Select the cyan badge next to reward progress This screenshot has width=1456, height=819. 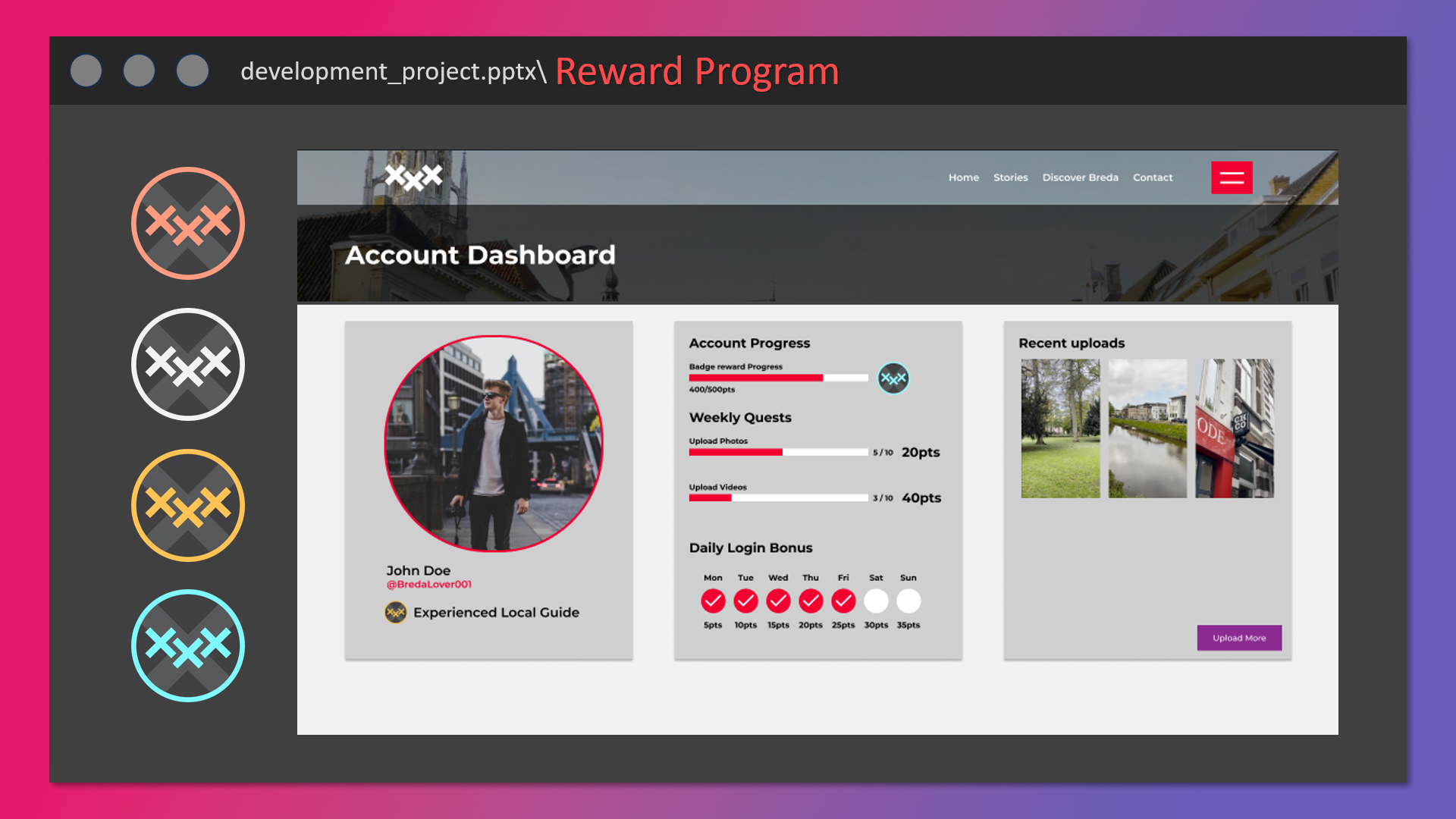coord(893,378)
